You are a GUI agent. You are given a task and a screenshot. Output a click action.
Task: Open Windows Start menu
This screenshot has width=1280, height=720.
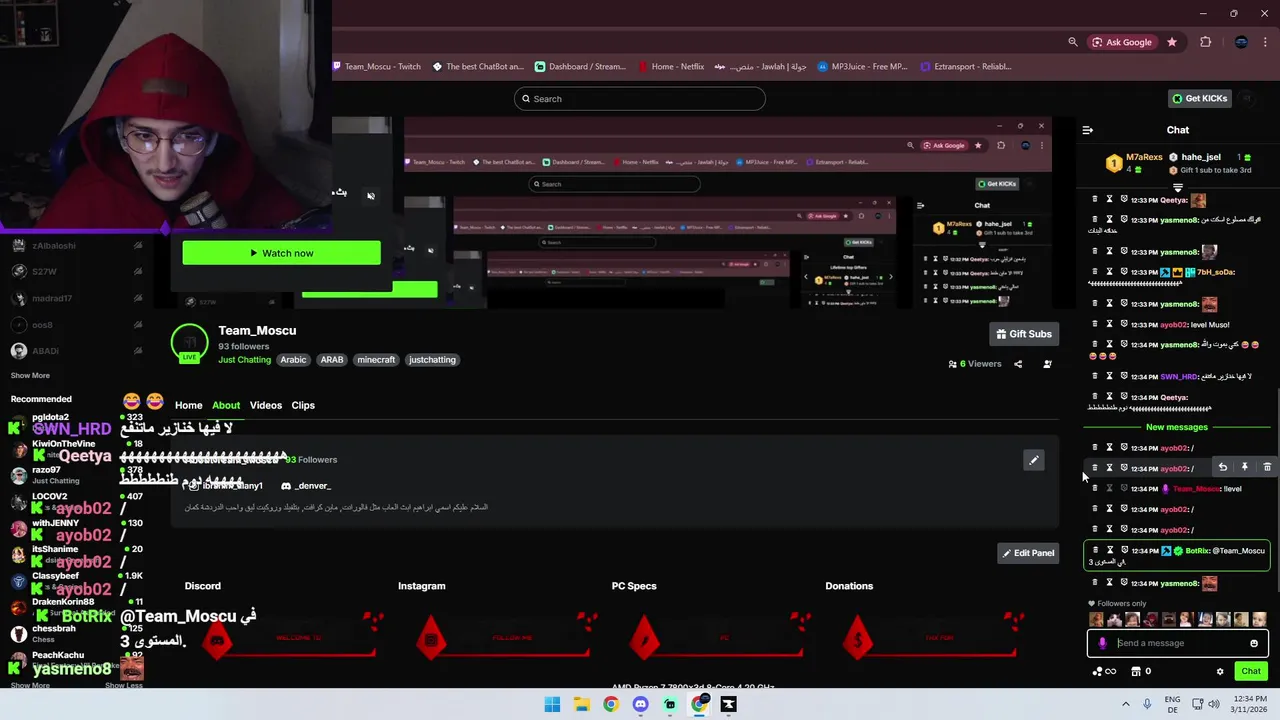tap(552, 704)
